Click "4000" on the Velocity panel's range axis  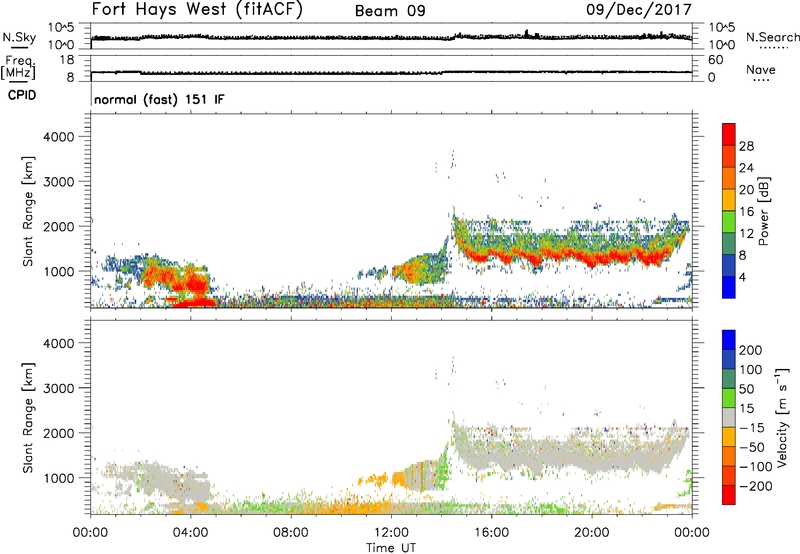59,343
